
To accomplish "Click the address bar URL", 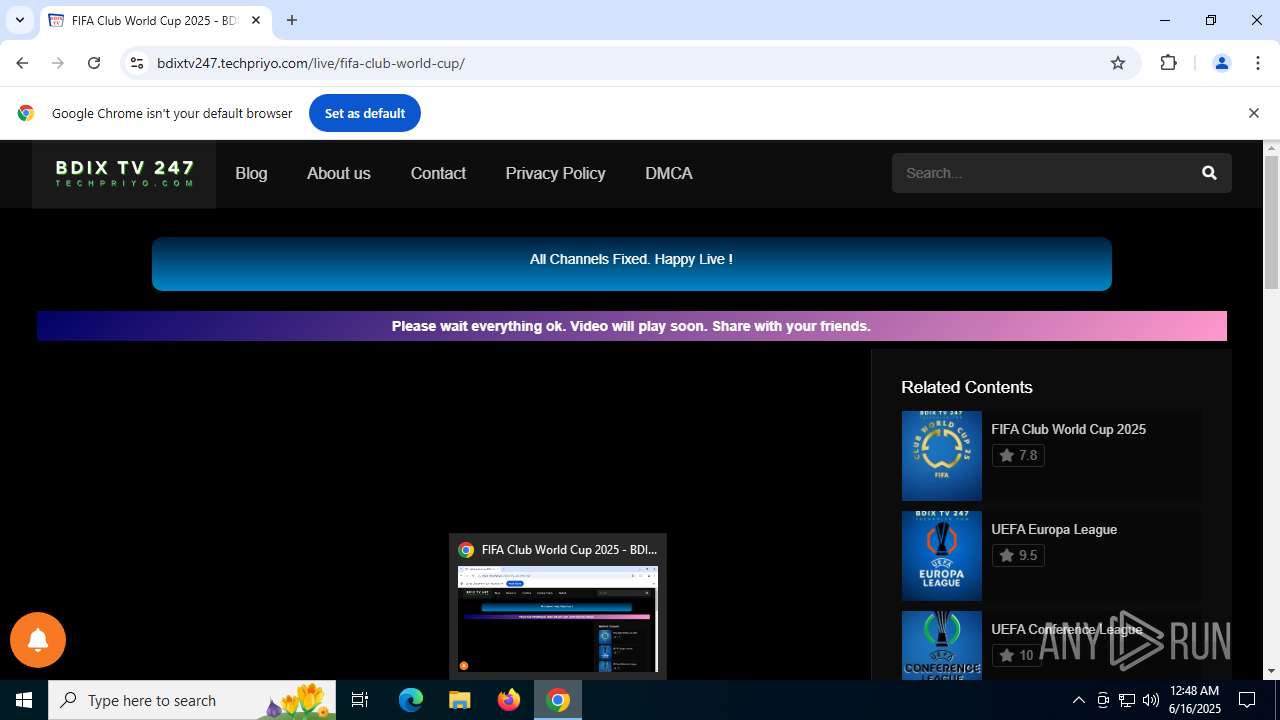I will 311,63.
